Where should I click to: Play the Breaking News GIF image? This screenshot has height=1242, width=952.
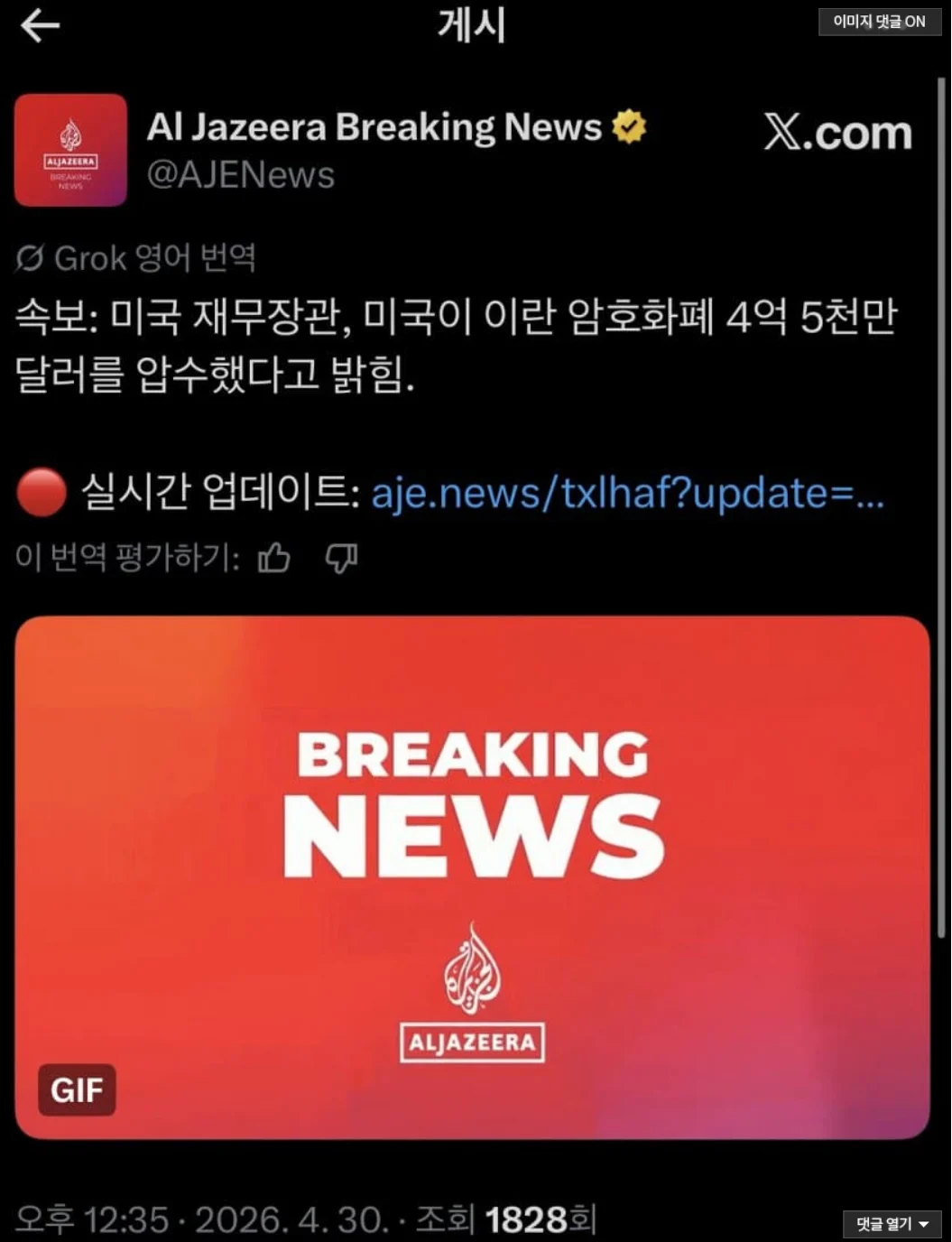pyautogui.click(x=472, y=877)
